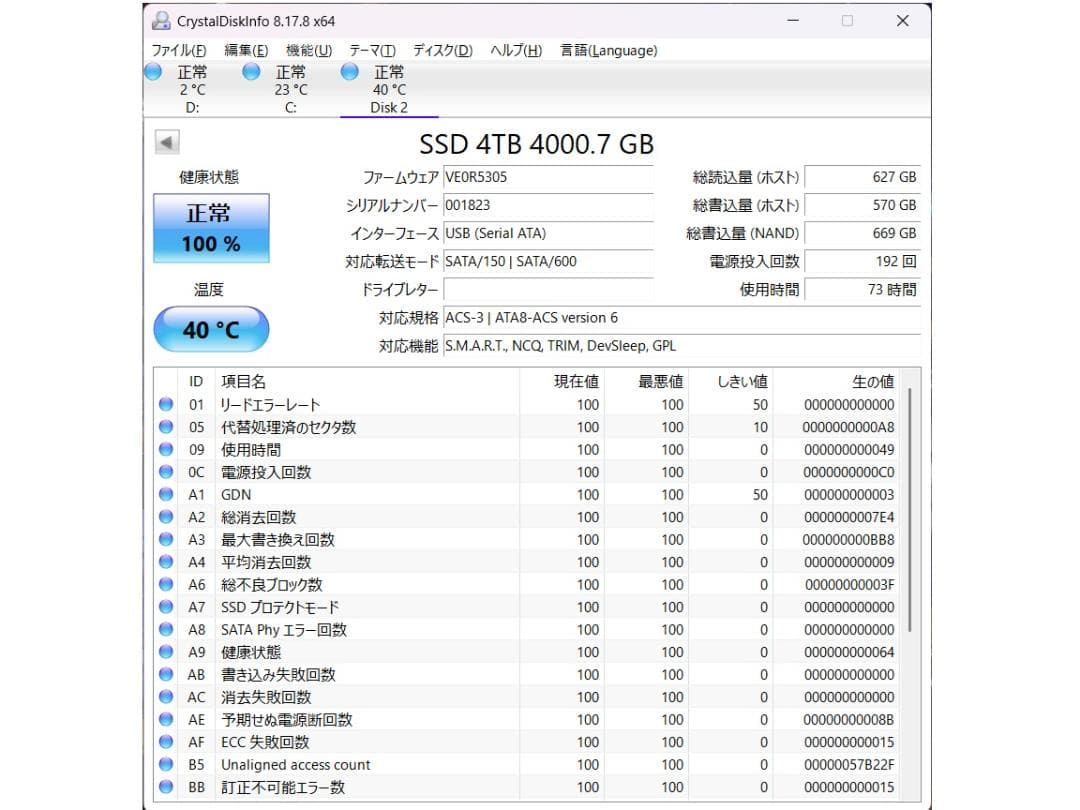The image size is (1080, 810).
Task: Click the CrystalDiskInfo app icon in title bar
Action: 161,21
